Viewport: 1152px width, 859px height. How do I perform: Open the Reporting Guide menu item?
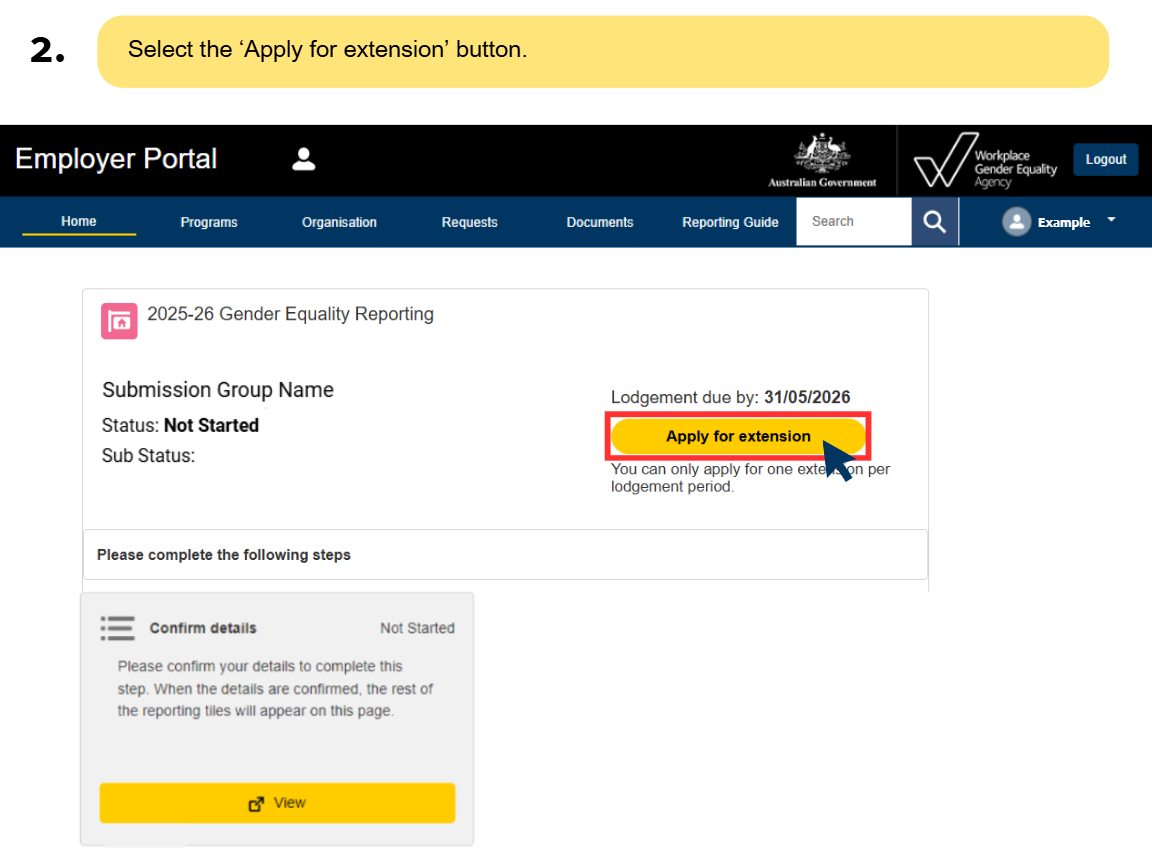pyautogui.click(x=730, y=222)
